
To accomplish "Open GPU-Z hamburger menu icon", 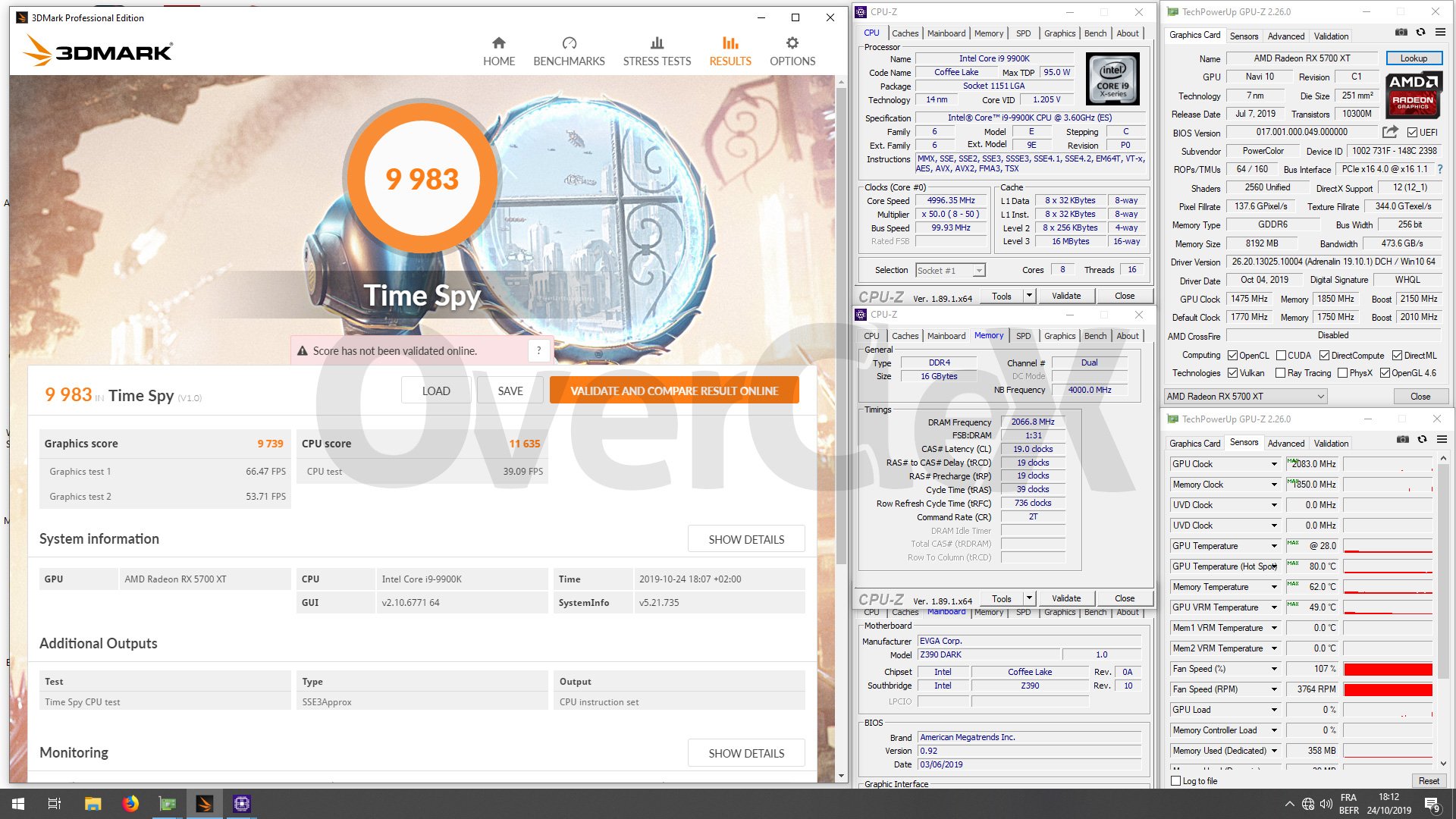I will point(1440,33).
